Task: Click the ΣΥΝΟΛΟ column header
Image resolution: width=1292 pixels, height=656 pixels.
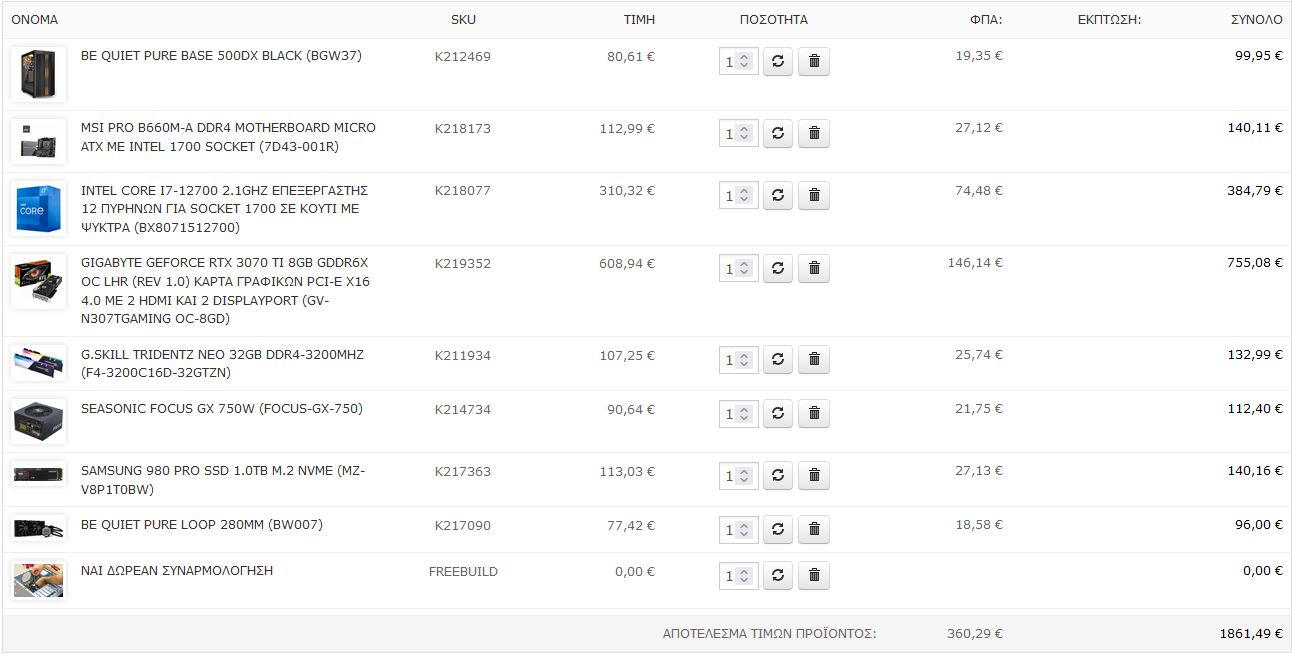Action: (x=1257, y=20)
